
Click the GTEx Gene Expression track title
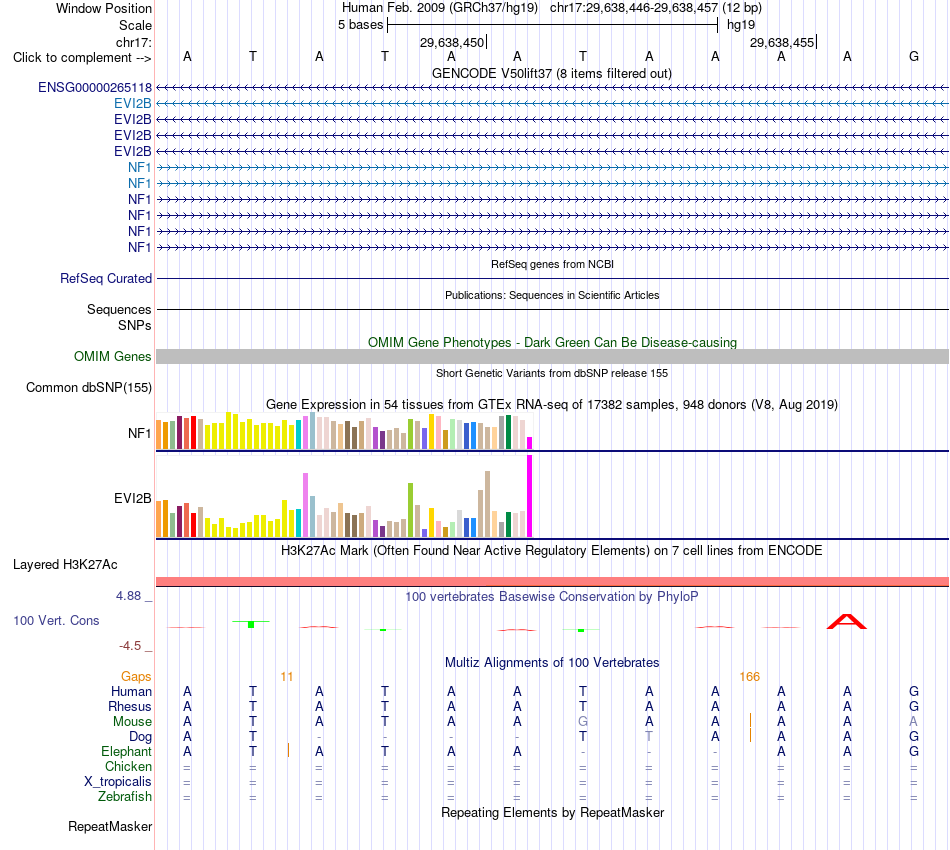[x=552, y=404]
